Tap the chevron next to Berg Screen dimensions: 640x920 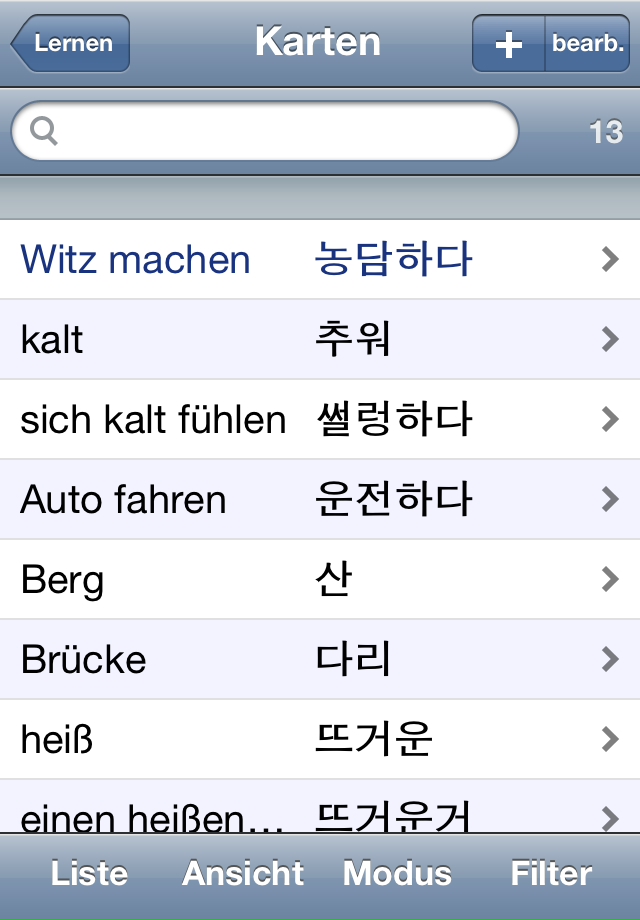[610, 580]
